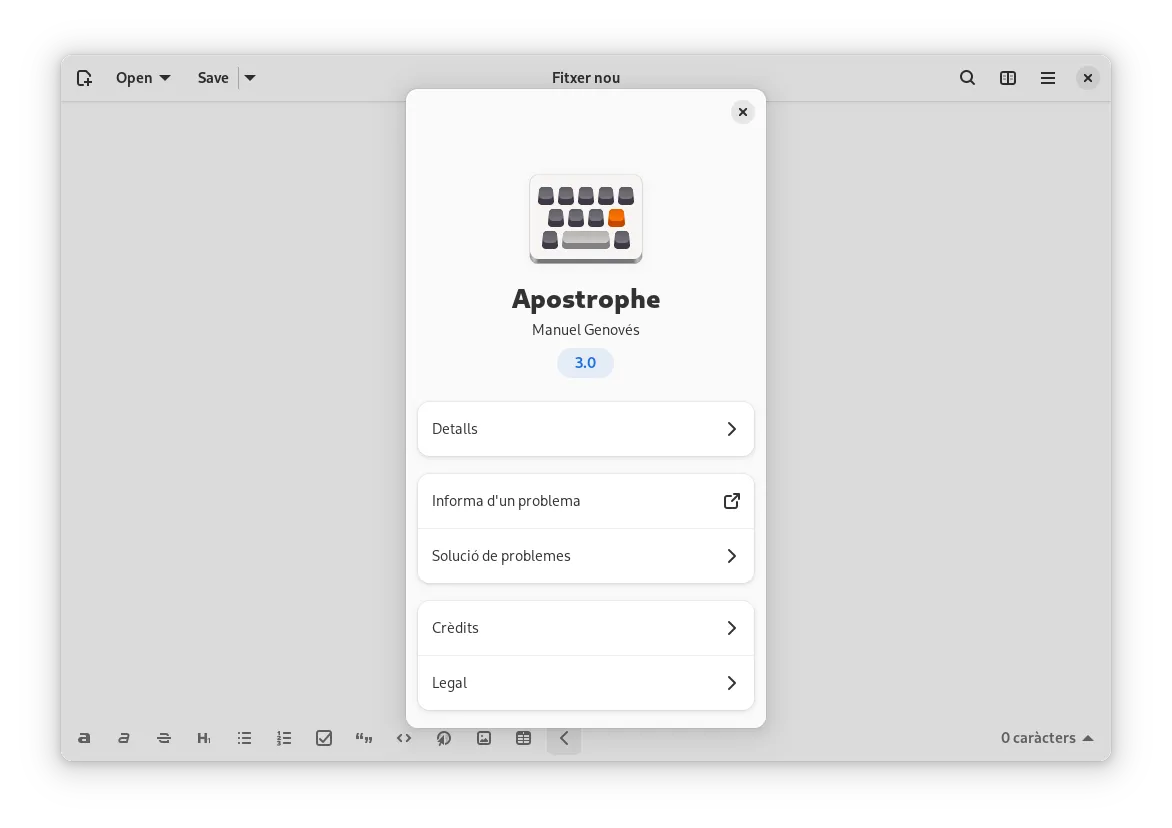
Task: Open the Open recent files dropdown
Action: coord(143,78)
